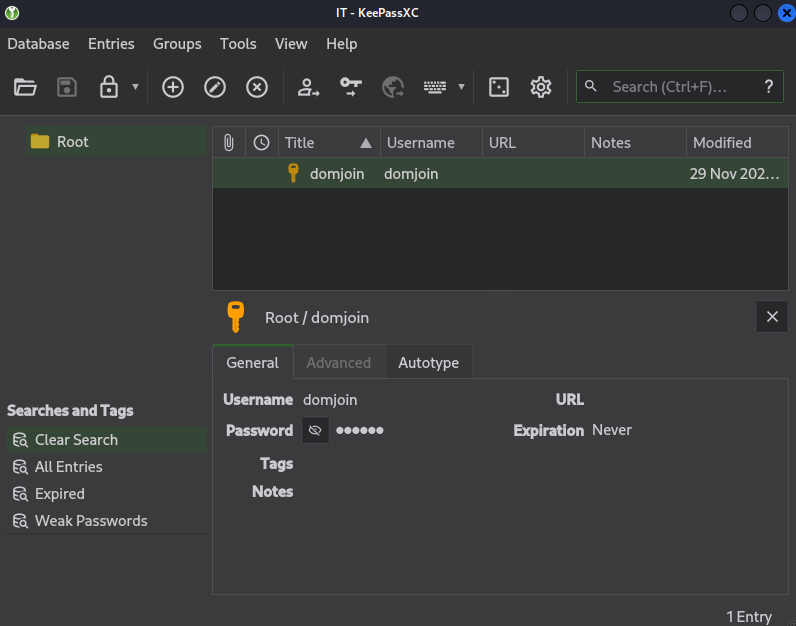
Task: Switch to the Autotype tab
Action: (428, 363)
